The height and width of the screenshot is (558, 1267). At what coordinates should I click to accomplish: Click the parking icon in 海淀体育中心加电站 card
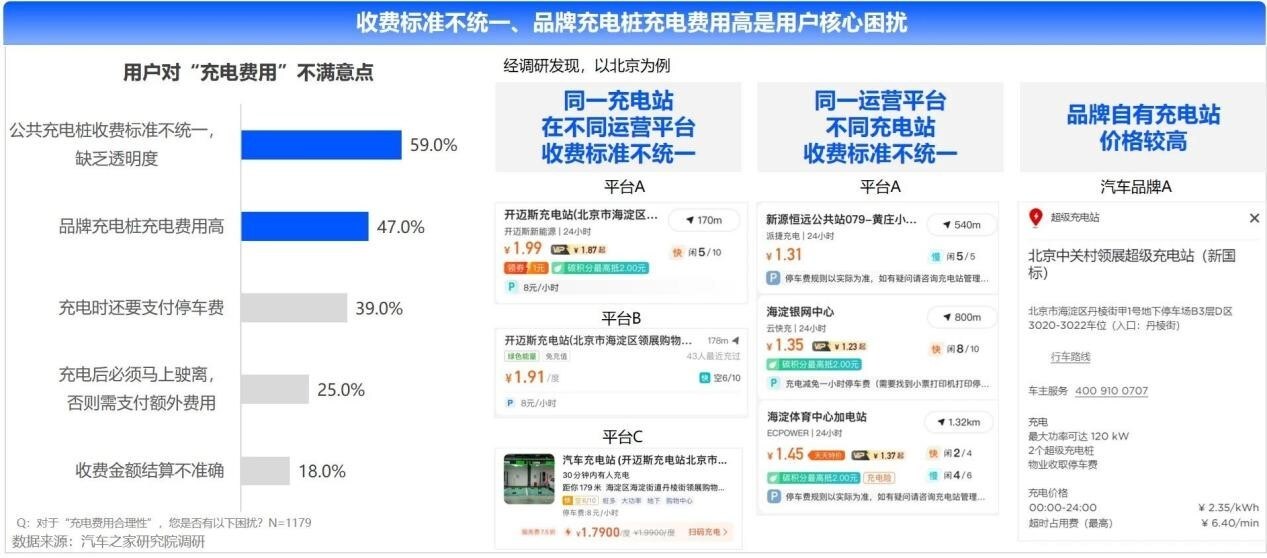773,497
